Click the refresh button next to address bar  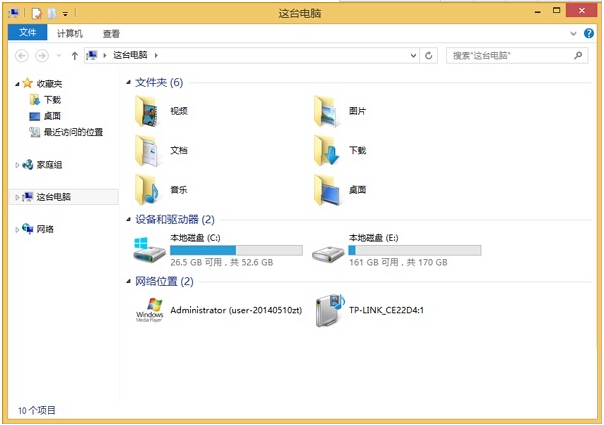click(428, 55)
